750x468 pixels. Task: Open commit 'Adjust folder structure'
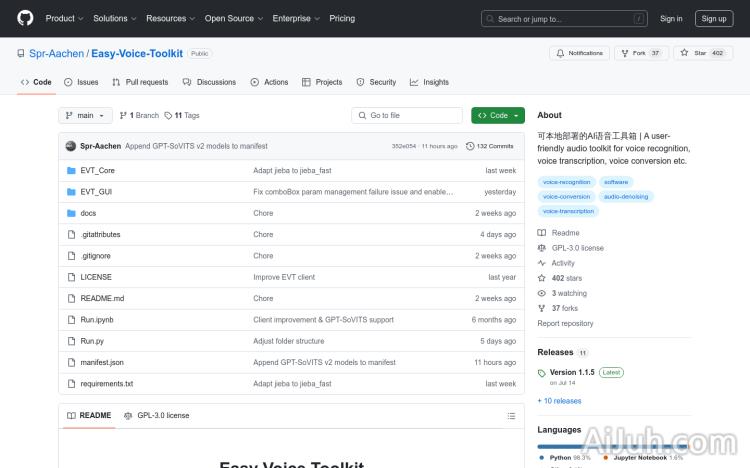coord(288,341)
